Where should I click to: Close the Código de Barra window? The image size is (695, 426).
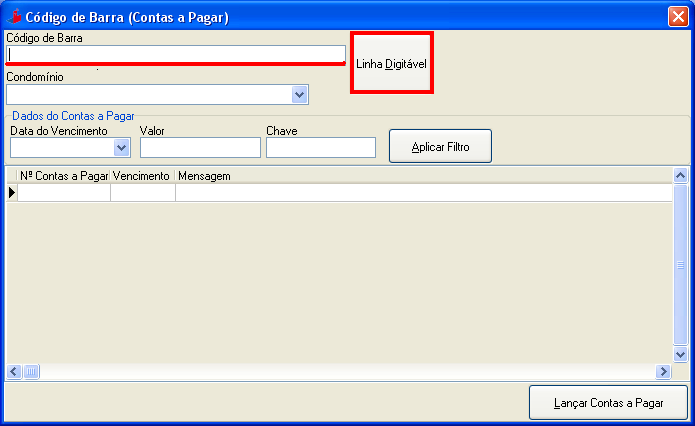(x=677, y=17)
